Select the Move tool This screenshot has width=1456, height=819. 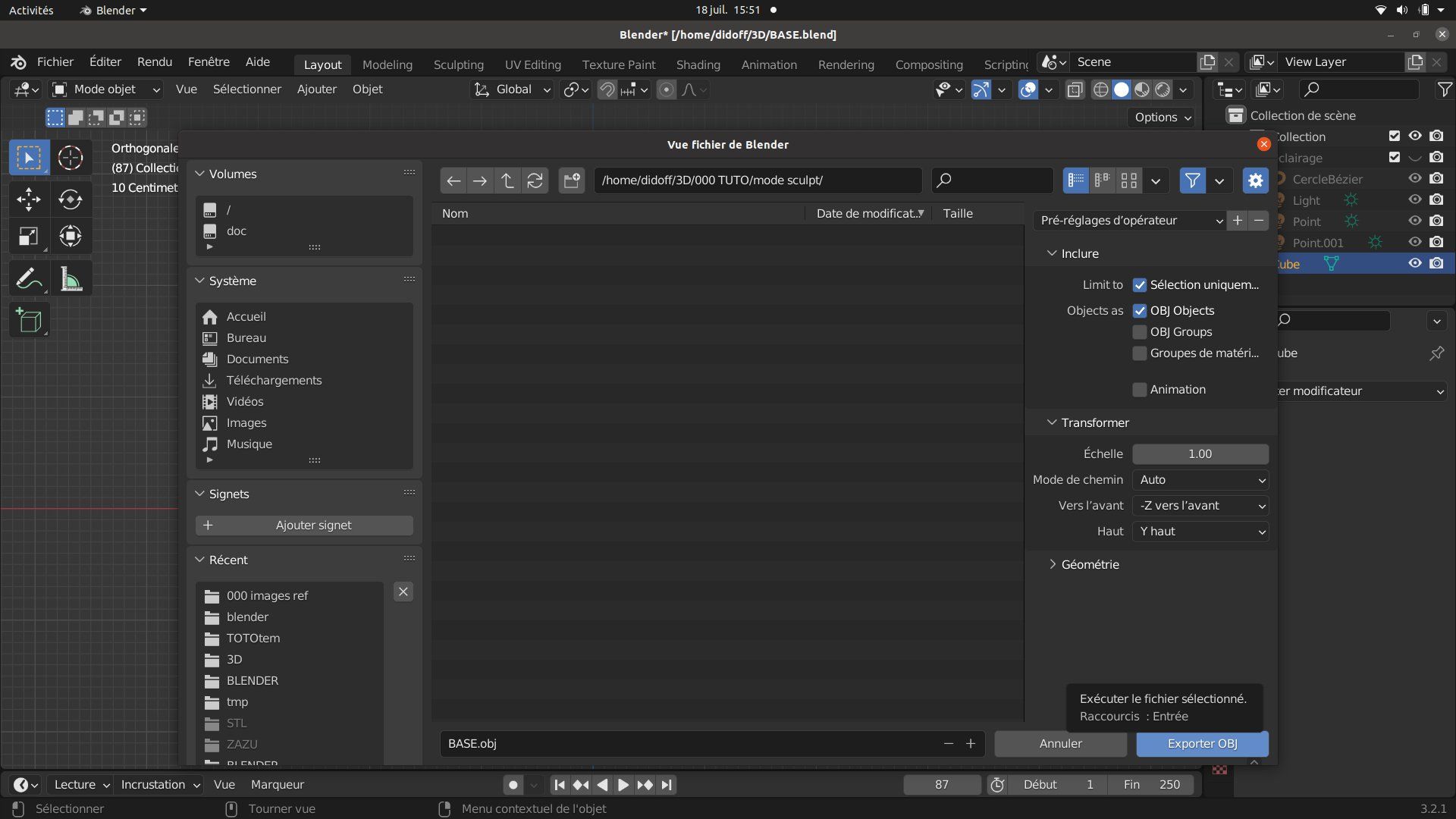tap(29, 199)
